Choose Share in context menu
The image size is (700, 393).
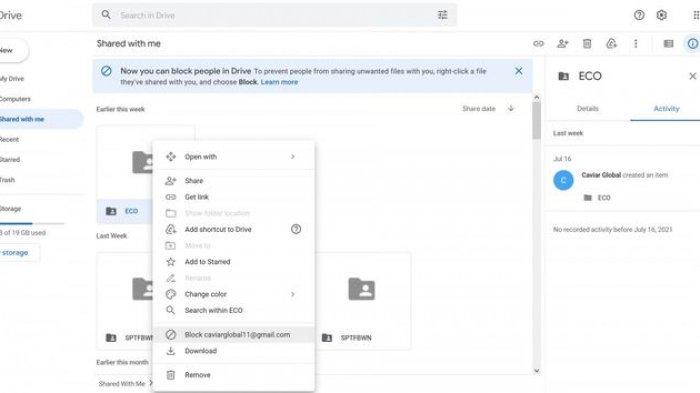[233, 181]
